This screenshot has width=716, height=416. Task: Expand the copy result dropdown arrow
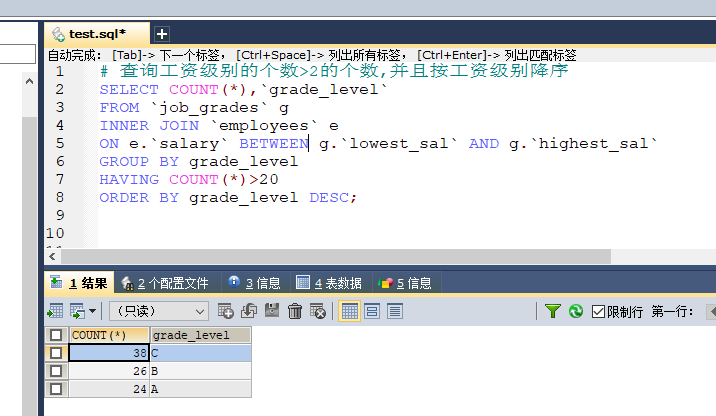pyautogui.click(x=93, y=311)
